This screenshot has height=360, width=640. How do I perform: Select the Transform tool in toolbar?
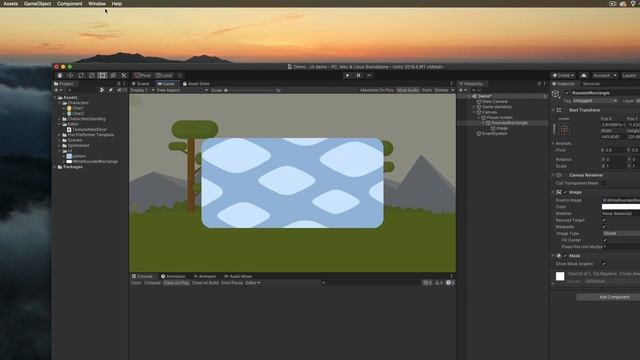click(x=113, y=76)
